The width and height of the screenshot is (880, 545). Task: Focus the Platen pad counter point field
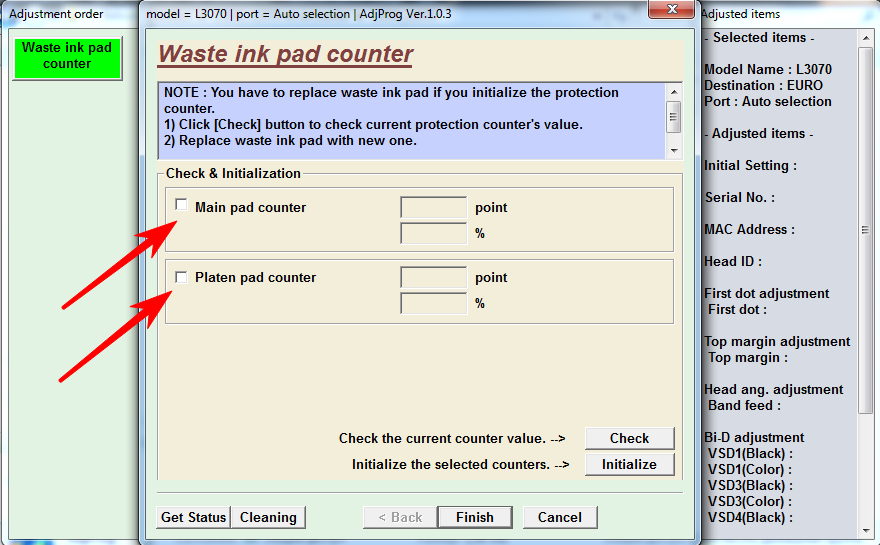coord(433,277)
